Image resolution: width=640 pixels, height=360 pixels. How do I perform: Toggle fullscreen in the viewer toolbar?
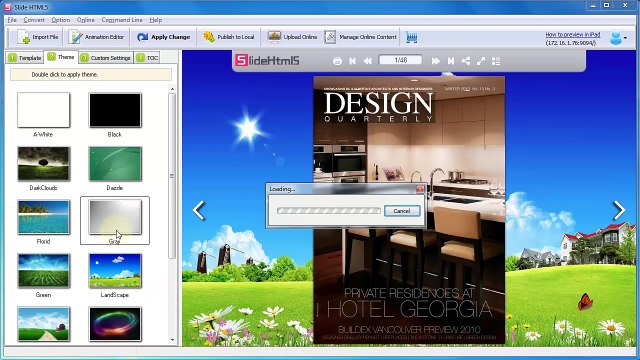click(481, 61)
